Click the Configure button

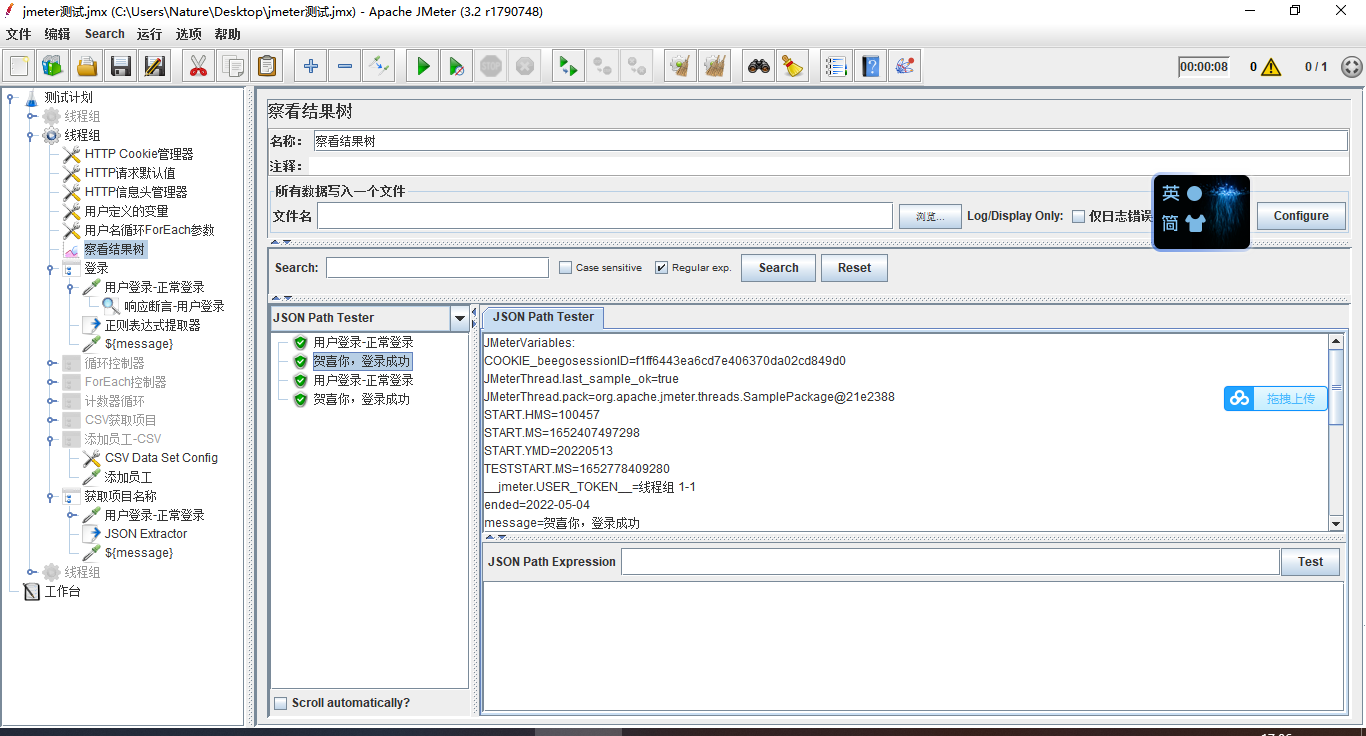coord(1301,216)
